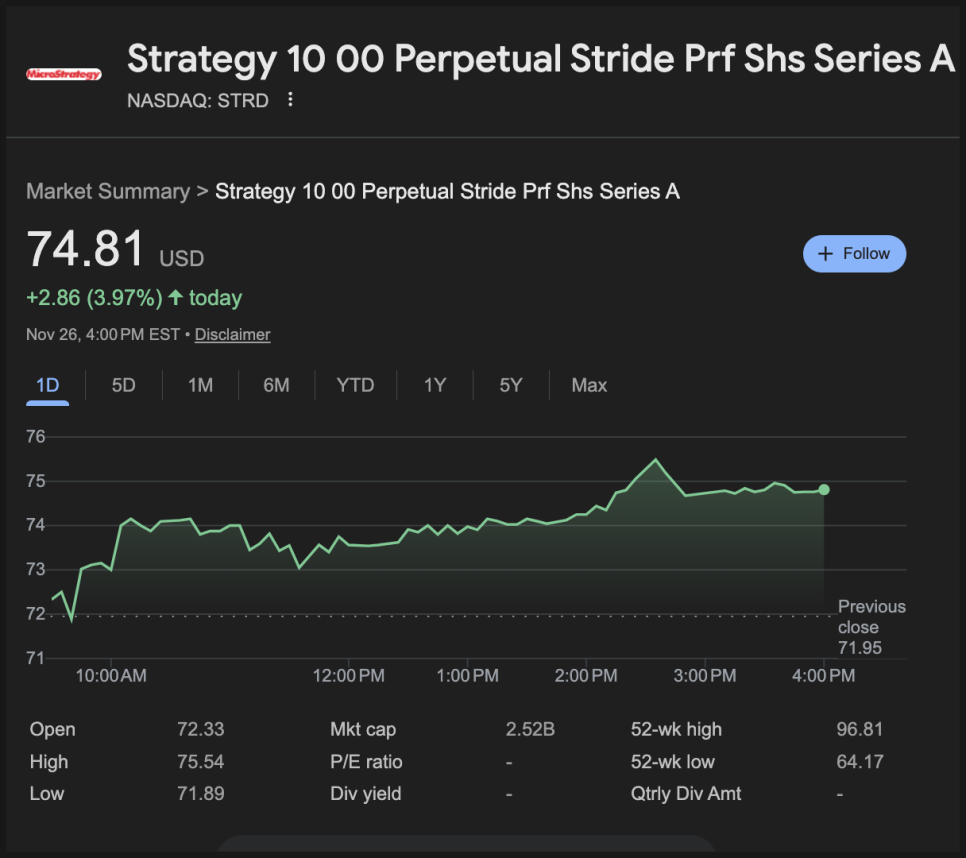Follow this STRD stock

click(x=854, y=254)
